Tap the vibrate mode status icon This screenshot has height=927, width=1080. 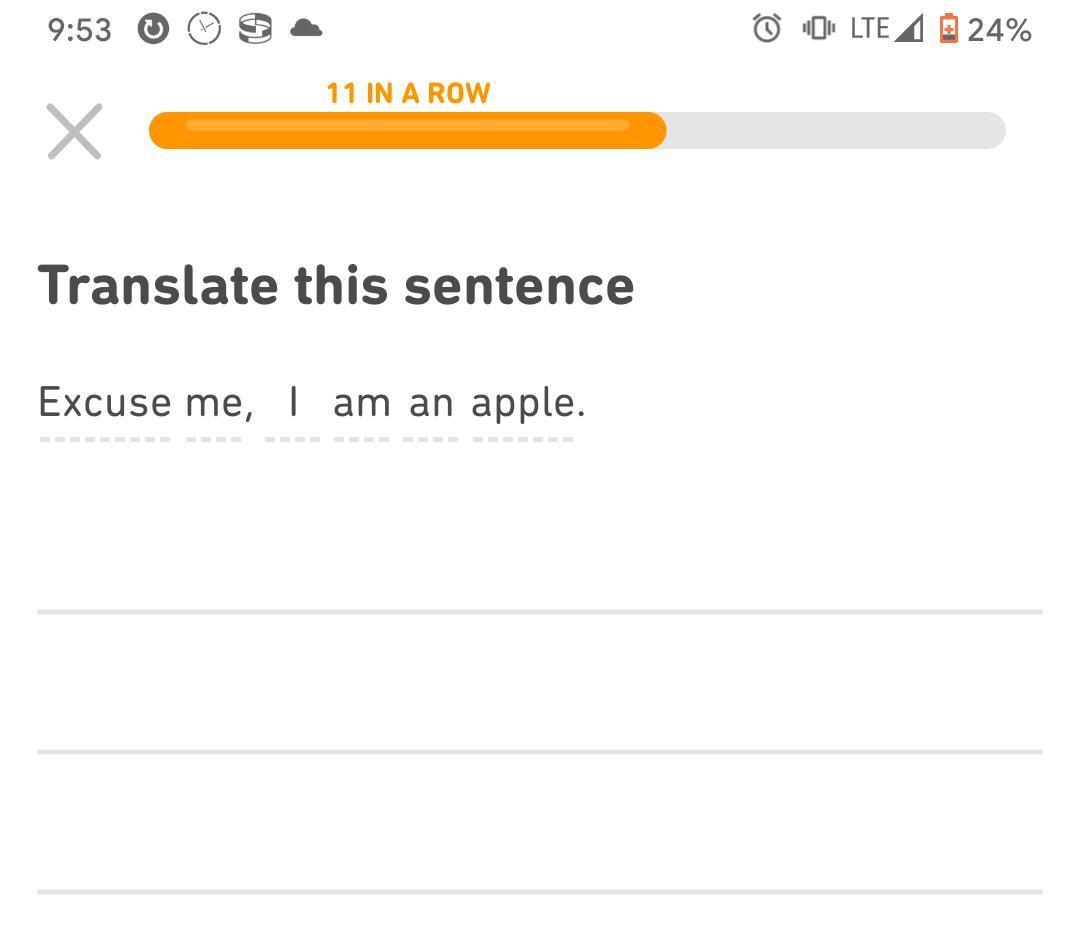point(818,28)
